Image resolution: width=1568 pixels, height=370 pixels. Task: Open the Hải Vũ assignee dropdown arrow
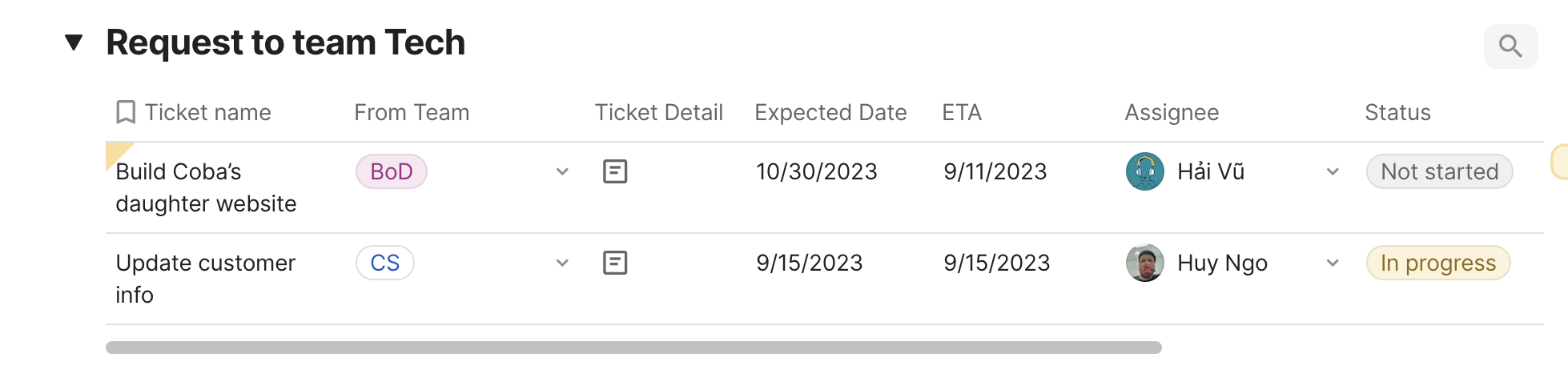(1333, 171)
